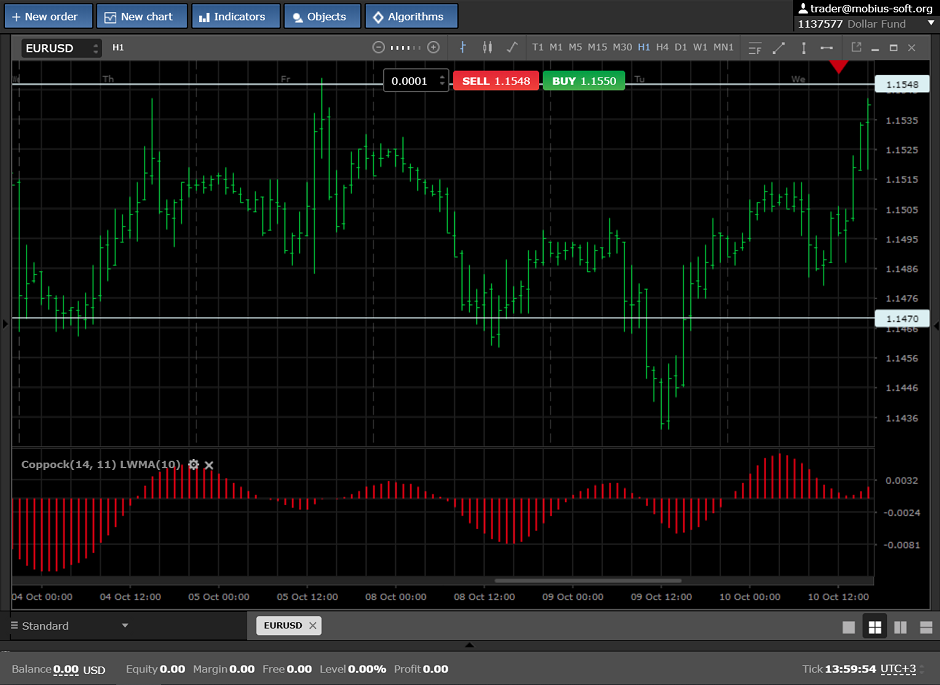
Task: Select M15 timeframe
Action: [597, 47]
